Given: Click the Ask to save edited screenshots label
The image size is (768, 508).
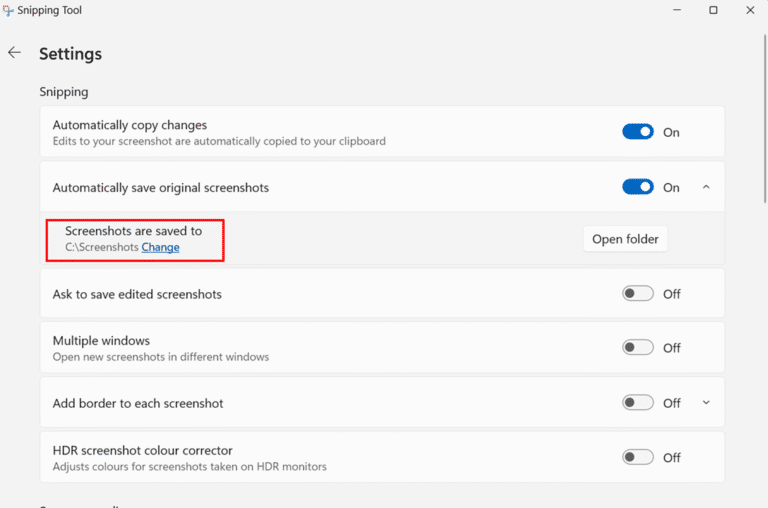Looking at the screenshot, I should (137, 294).
